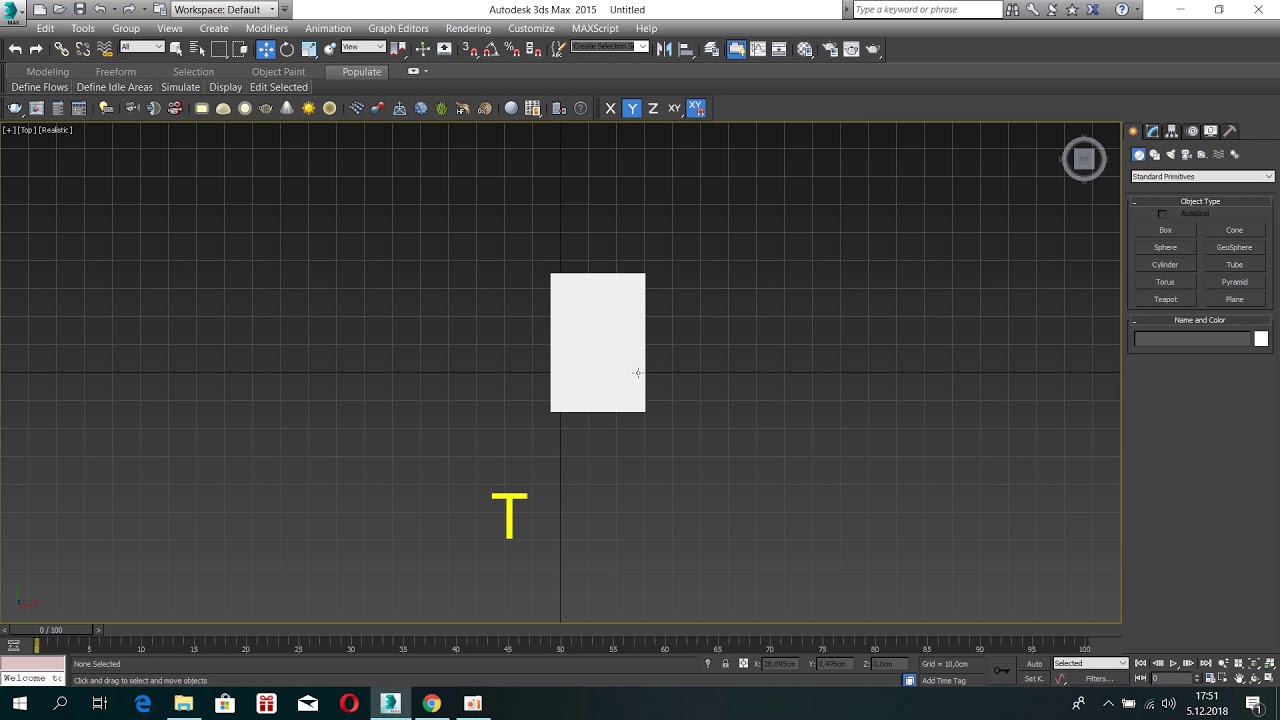
Task: Open the reference coordinate View dropdown
Action: (x=363, y=47)
